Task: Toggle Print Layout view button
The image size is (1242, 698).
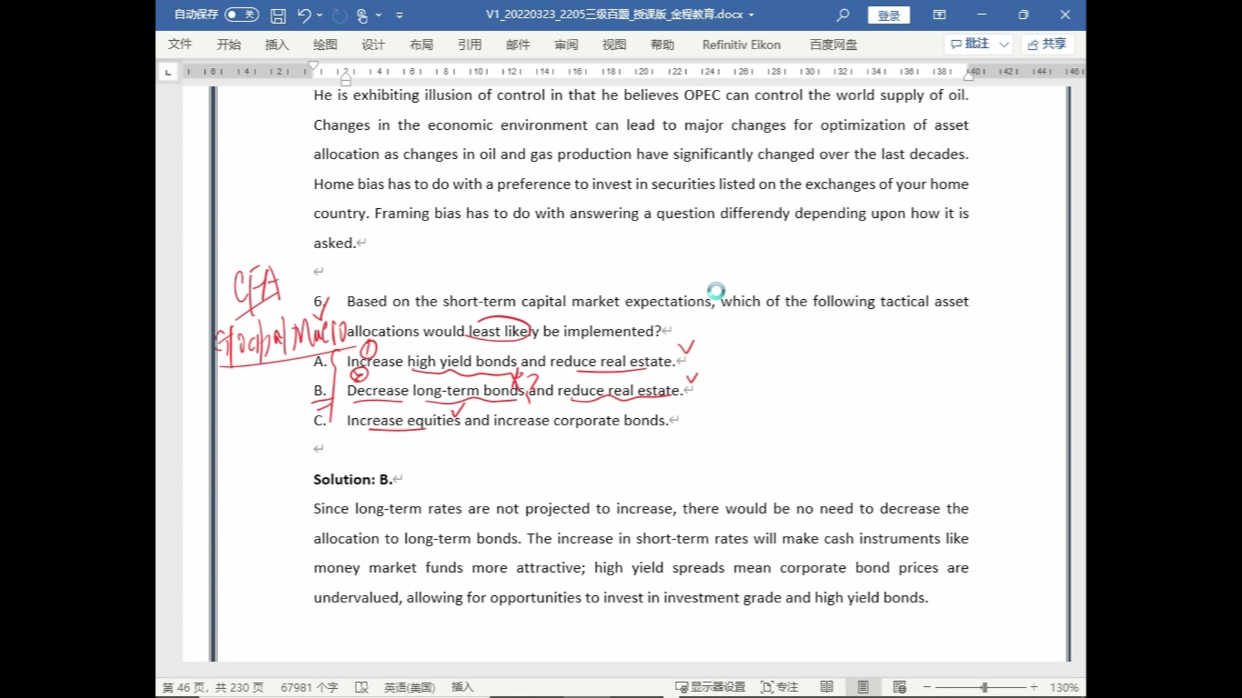Action: coord(862,687)
